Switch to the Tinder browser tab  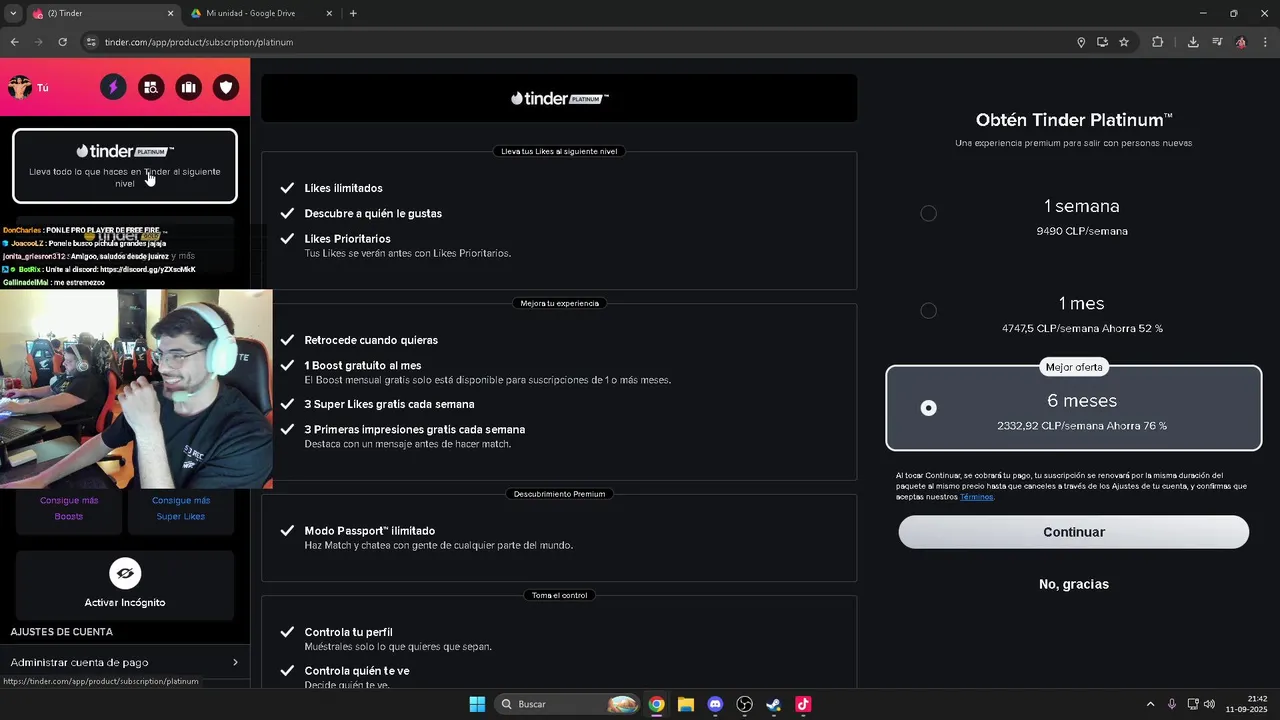click(x=102, y=13)
